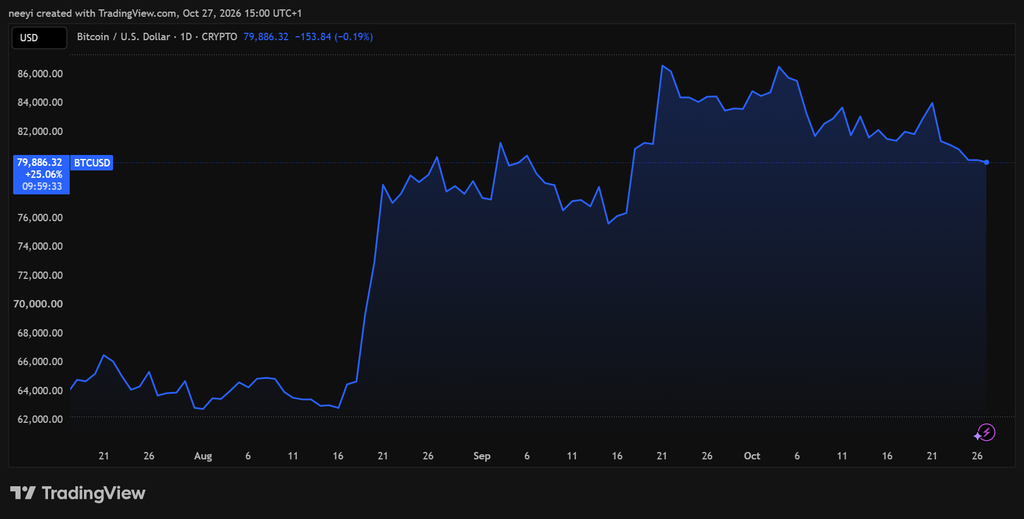Viewport: 1024px width, 519px height.
Task: Click the Sep label on the time axis
Action: click(482, 456)
